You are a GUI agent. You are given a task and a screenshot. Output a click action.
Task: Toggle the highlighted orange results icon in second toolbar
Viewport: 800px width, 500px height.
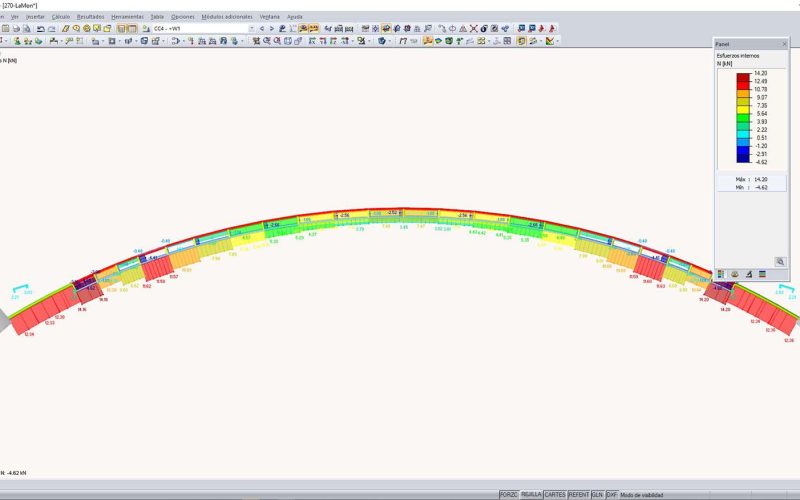(428, 41)
